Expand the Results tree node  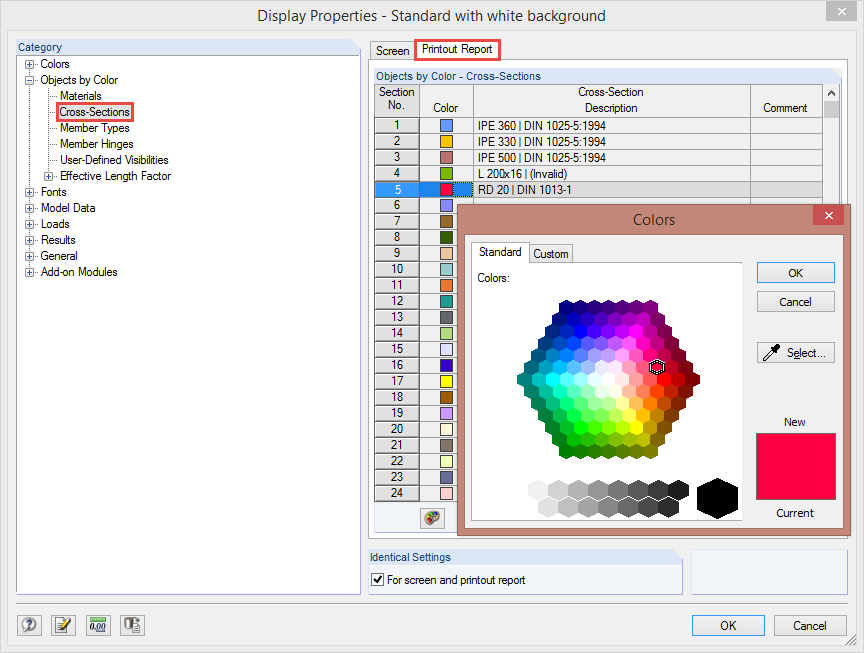(x=29, y=240)
